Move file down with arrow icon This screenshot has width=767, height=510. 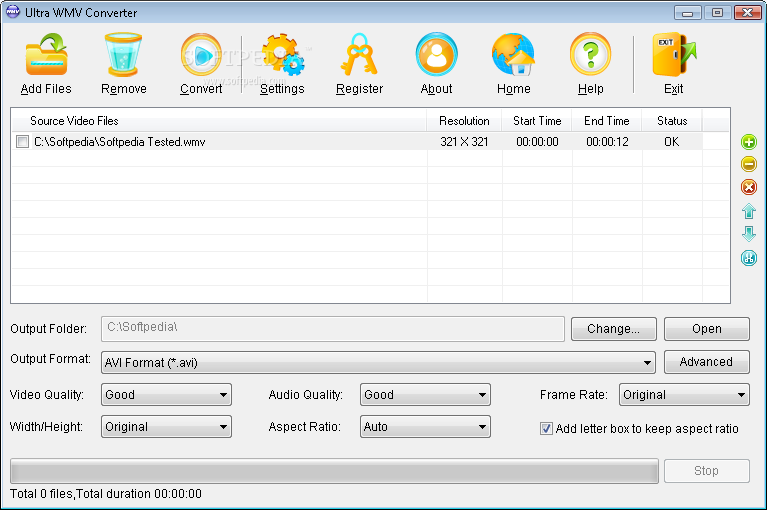[x=748, y=234]
